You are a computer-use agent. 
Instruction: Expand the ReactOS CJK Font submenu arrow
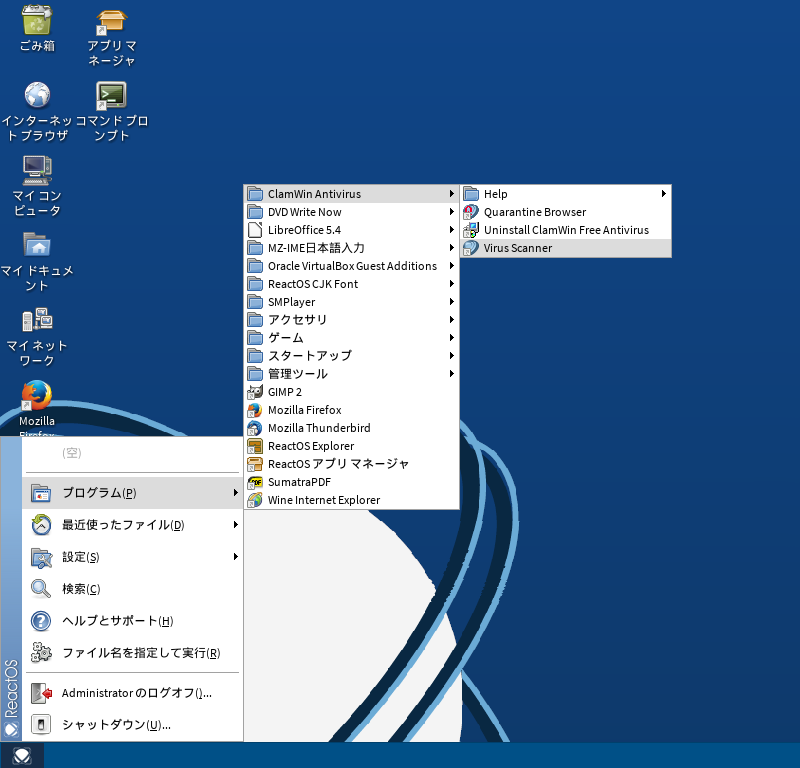tap(452, 283)
